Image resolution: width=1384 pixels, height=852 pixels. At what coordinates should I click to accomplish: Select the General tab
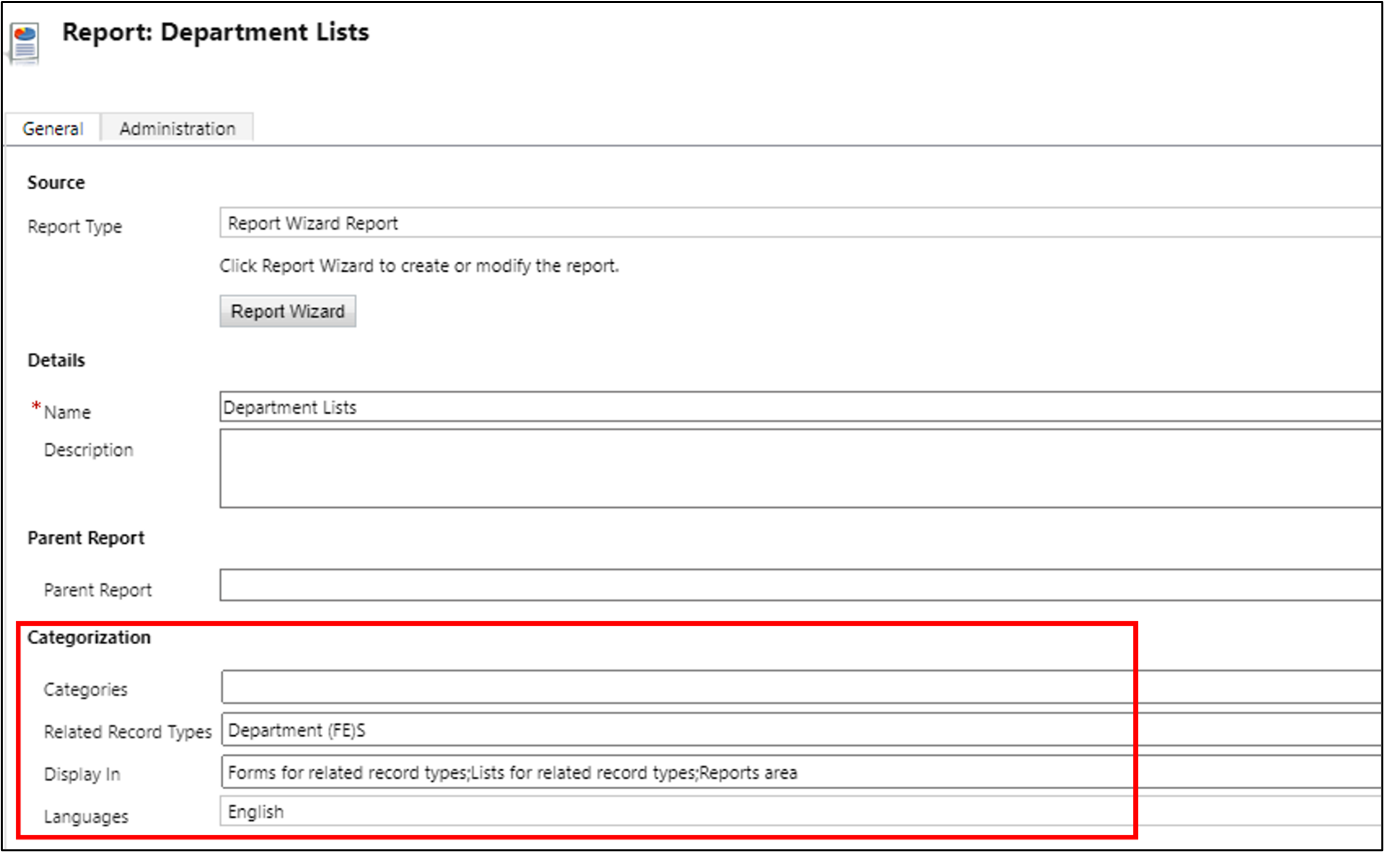click(53, 129)
